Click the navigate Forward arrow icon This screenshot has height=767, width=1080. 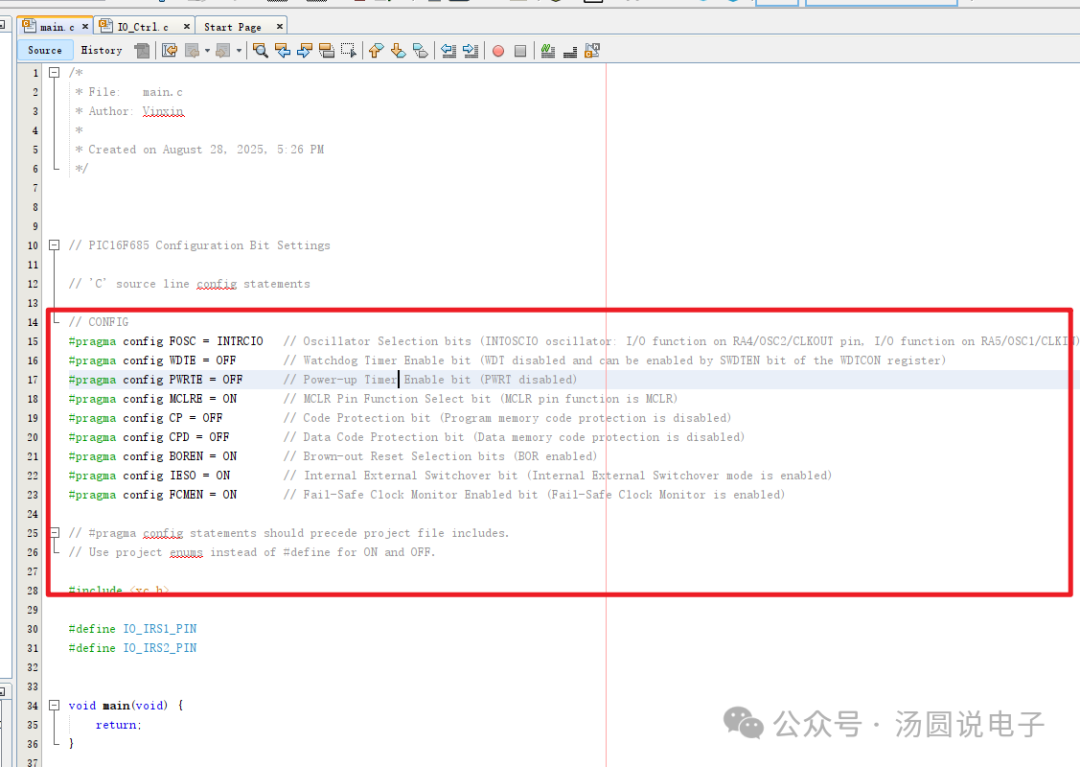223,50
